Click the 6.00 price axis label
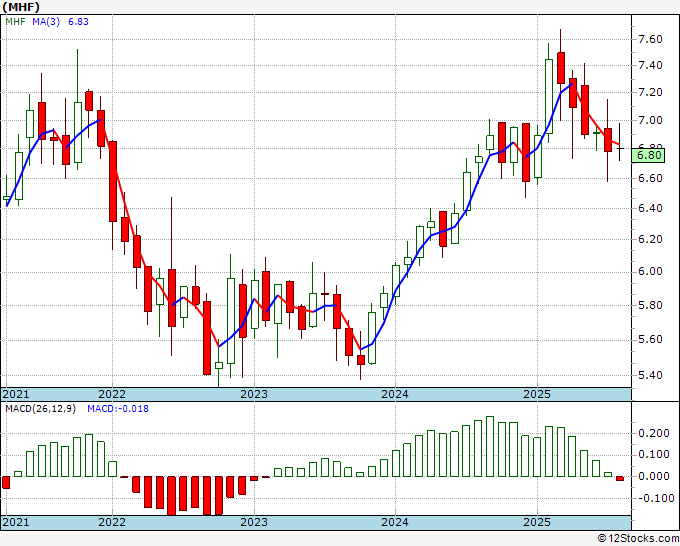680x546 pixels. click(x=650, y=271)
